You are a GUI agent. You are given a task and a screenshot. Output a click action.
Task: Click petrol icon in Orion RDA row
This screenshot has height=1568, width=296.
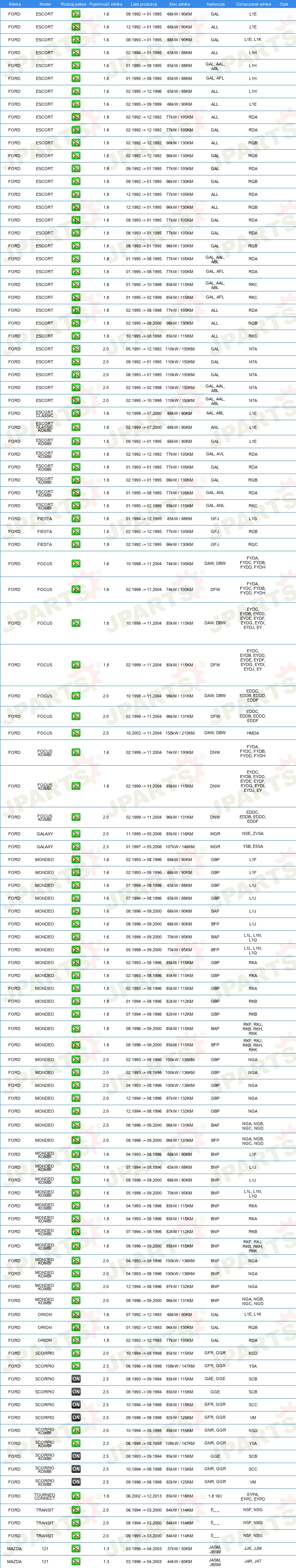76,1340
